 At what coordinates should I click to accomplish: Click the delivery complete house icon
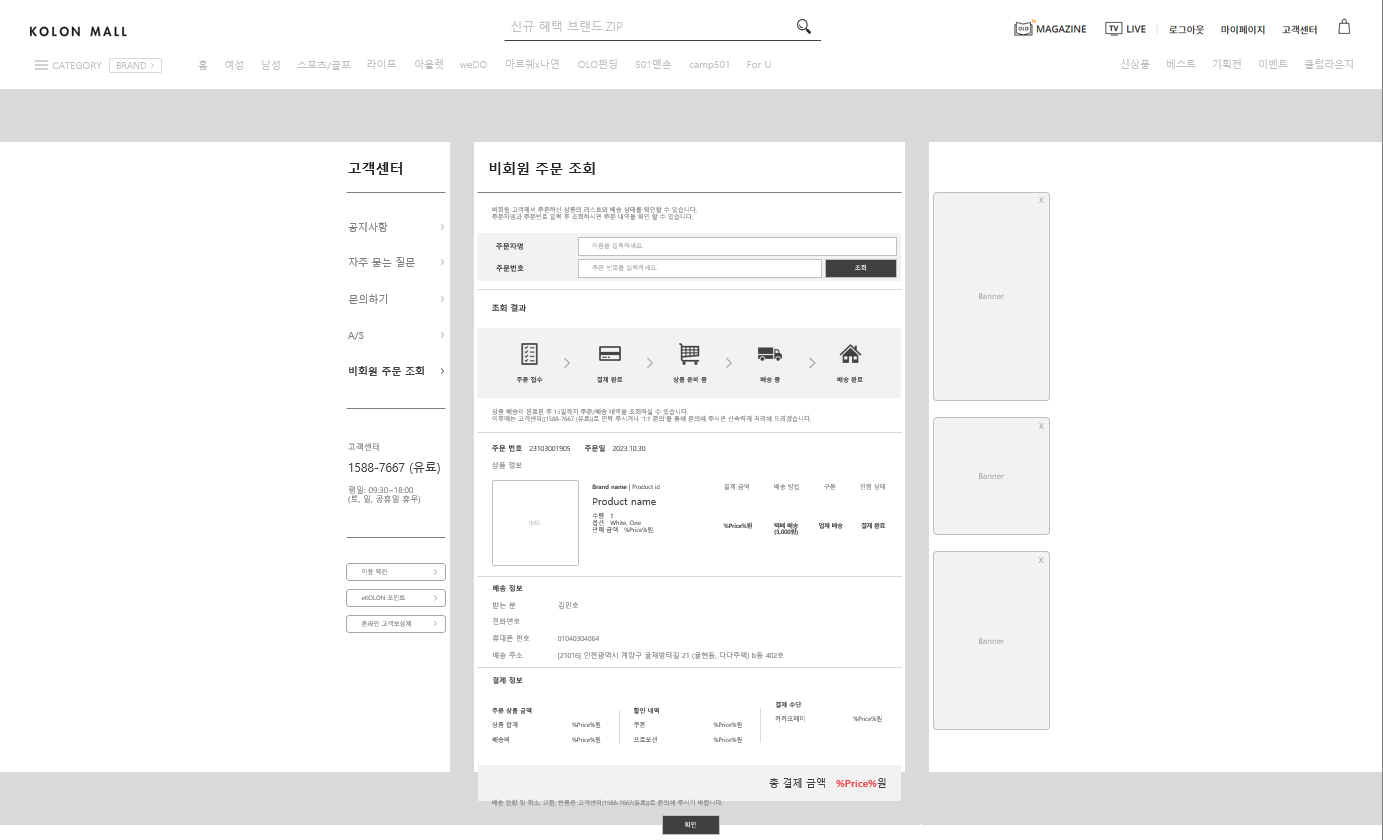(850, 354)
